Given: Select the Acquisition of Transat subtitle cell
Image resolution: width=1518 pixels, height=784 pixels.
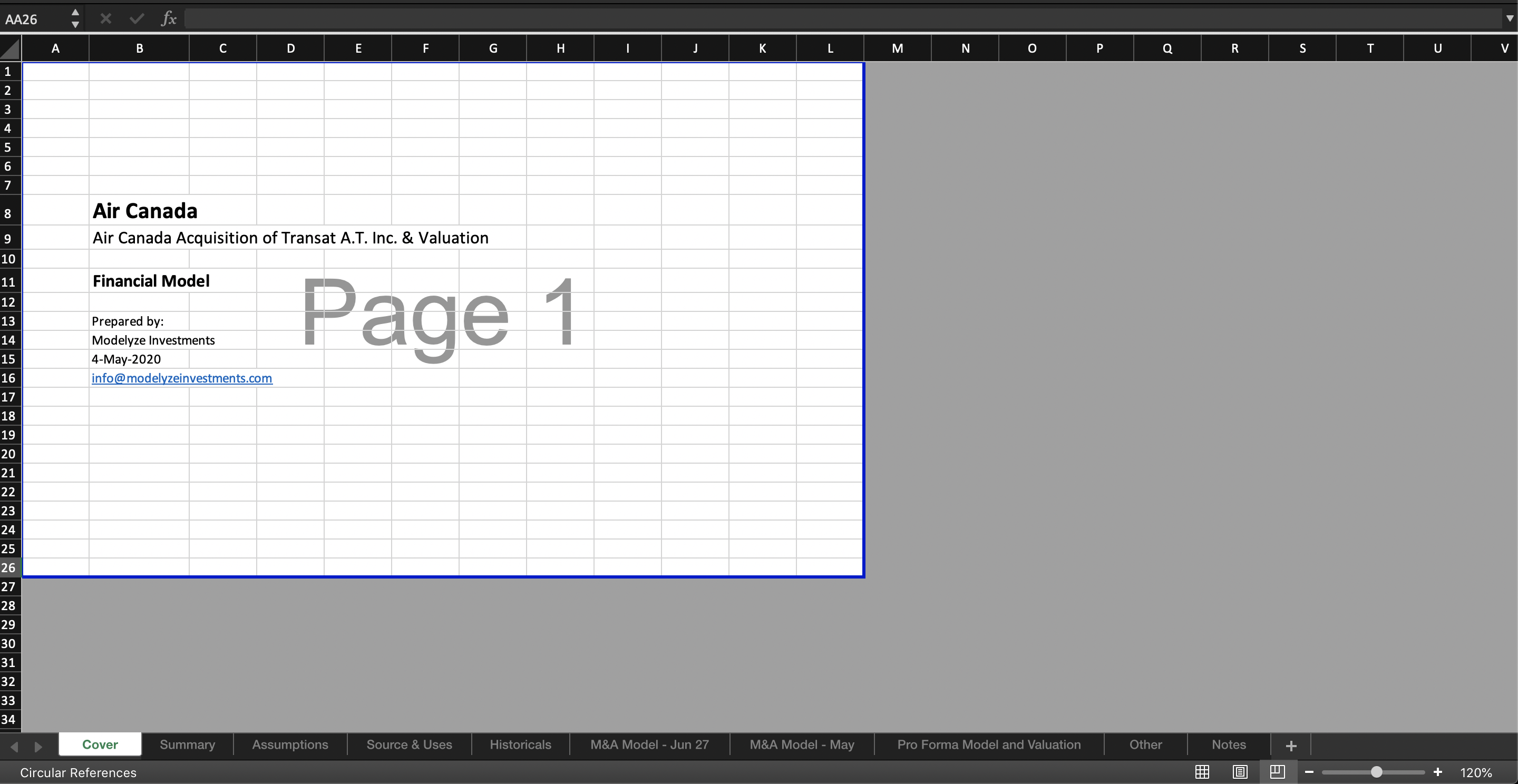Looking at the screenshot, I should click(139, 238).
